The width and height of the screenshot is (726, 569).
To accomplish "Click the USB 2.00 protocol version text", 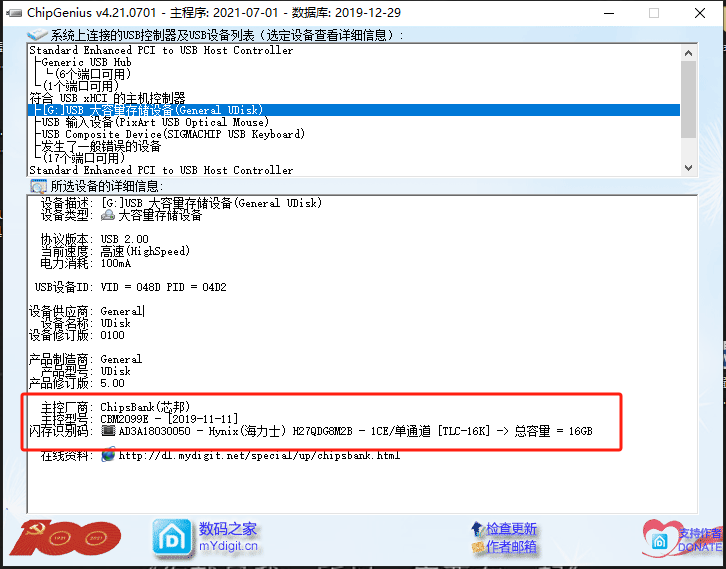I will 125,239.
